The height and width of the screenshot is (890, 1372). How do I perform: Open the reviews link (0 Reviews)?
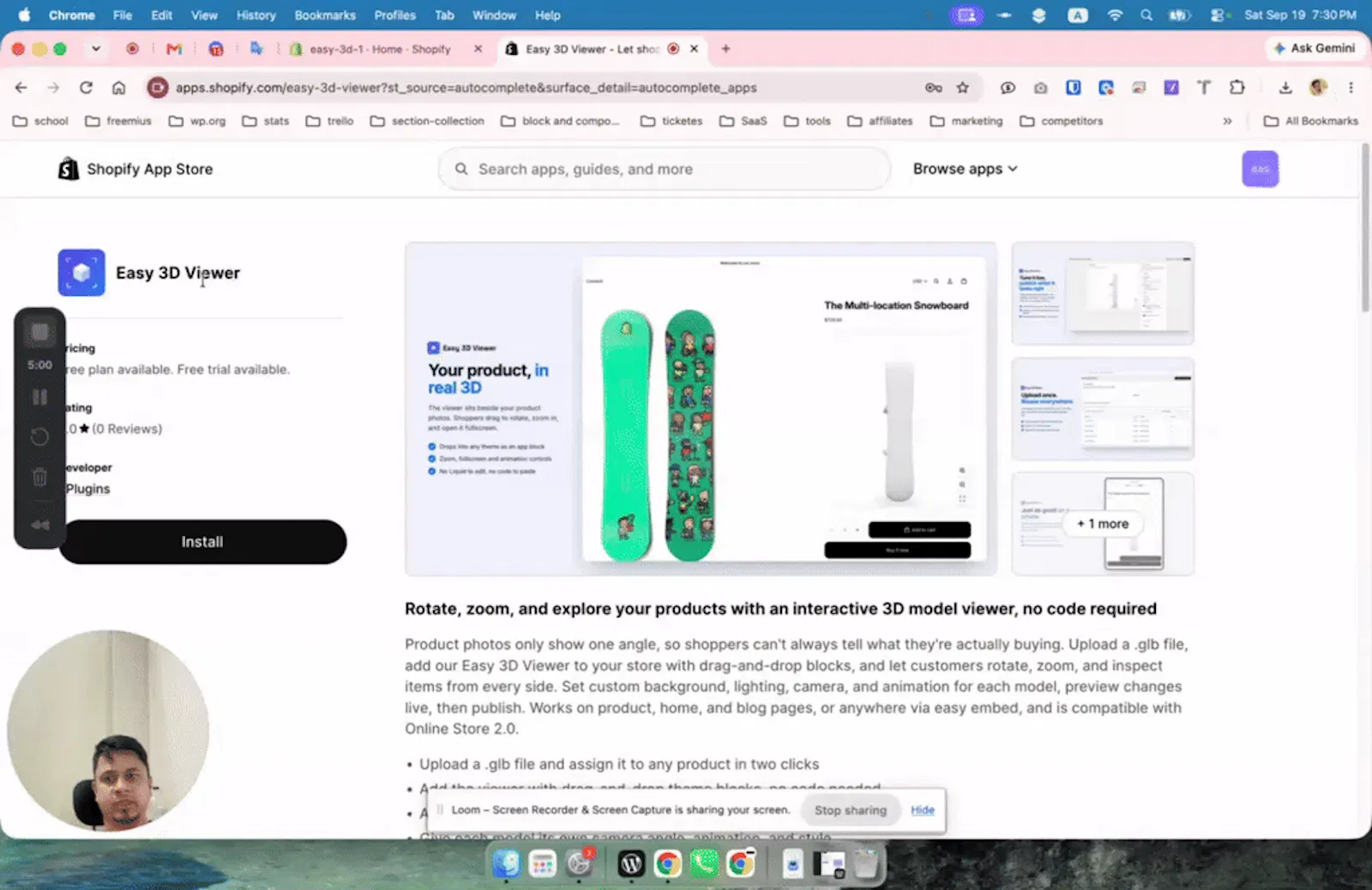127,429
